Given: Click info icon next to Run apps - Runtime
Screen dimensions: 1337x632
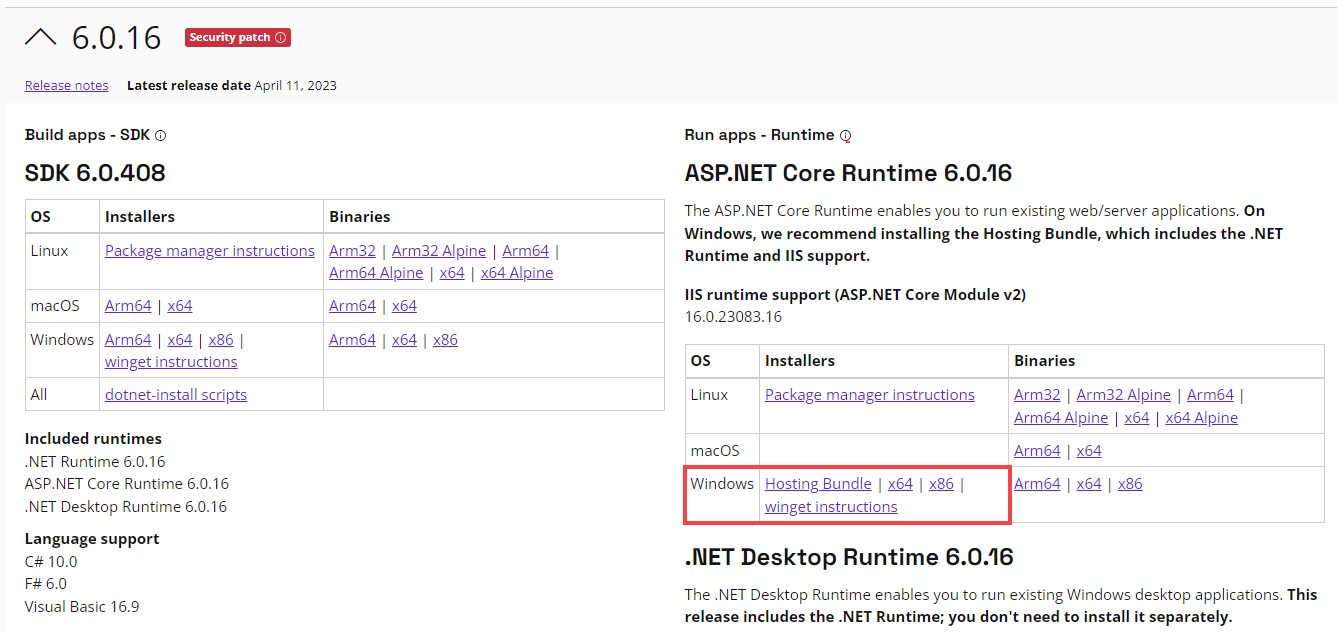Looking at the screenshot, I should coord(845,135).
